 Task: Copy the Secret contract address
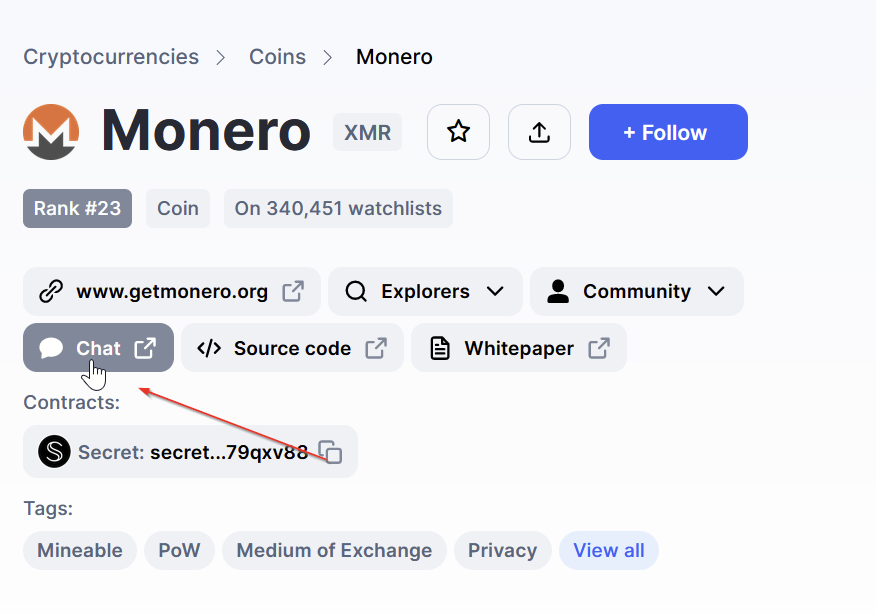[331, 452]
